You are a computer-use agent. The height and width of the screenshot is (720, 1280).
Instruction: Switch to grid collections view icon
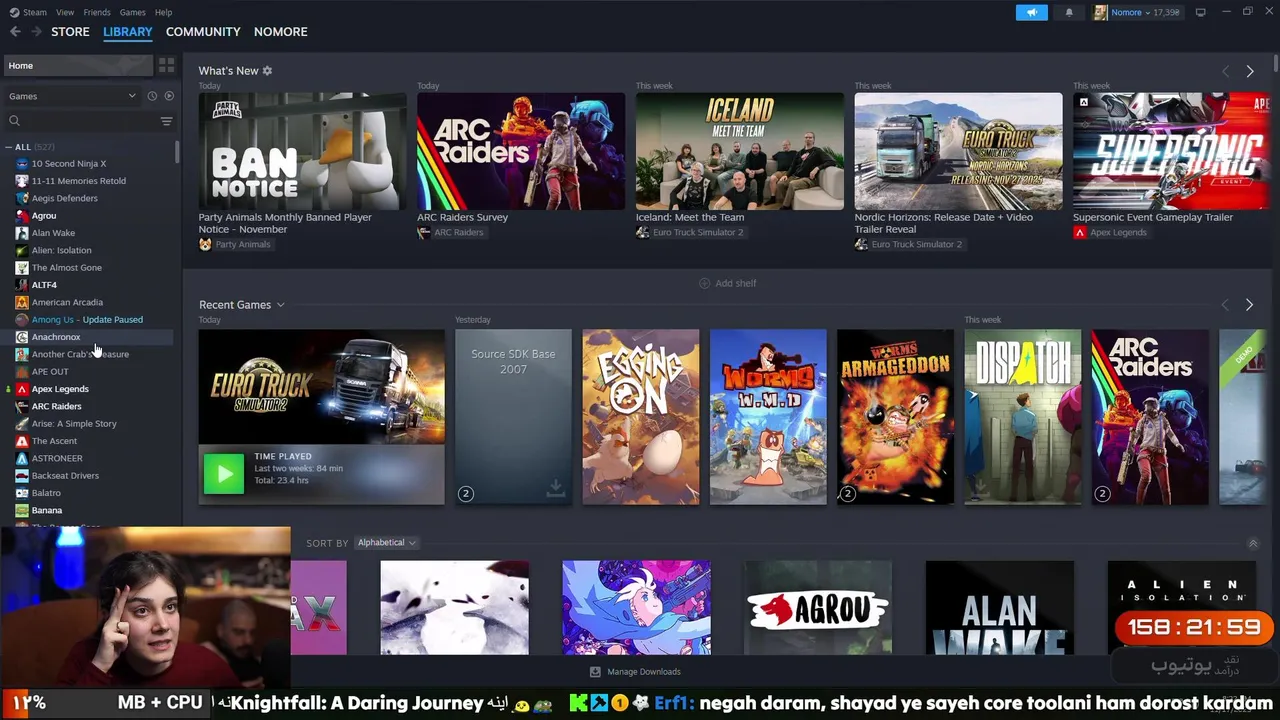tap(166, 65)
